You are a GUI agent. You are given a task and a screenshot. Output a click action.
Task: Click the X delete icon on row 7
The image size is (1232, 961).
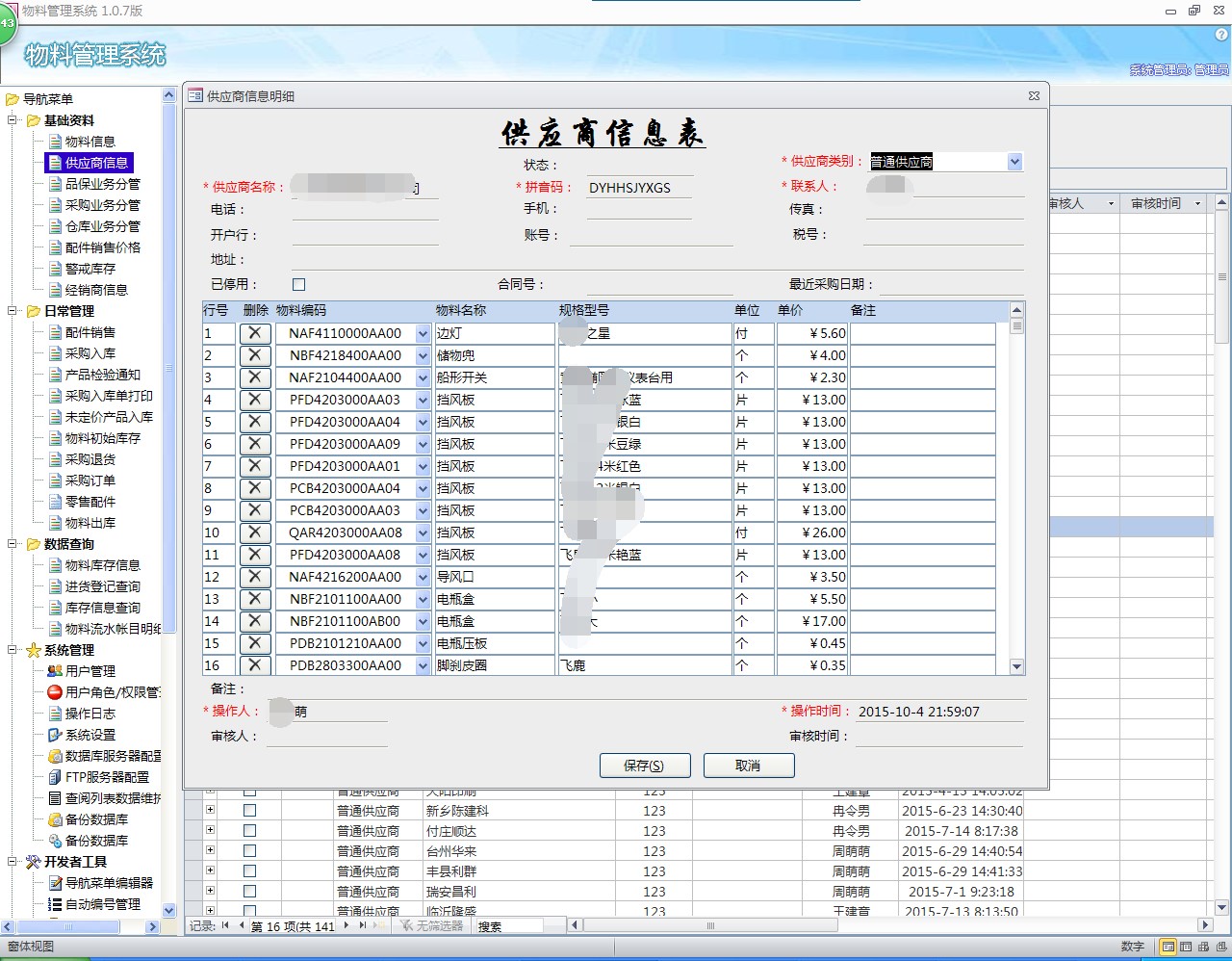click(254, 466)
